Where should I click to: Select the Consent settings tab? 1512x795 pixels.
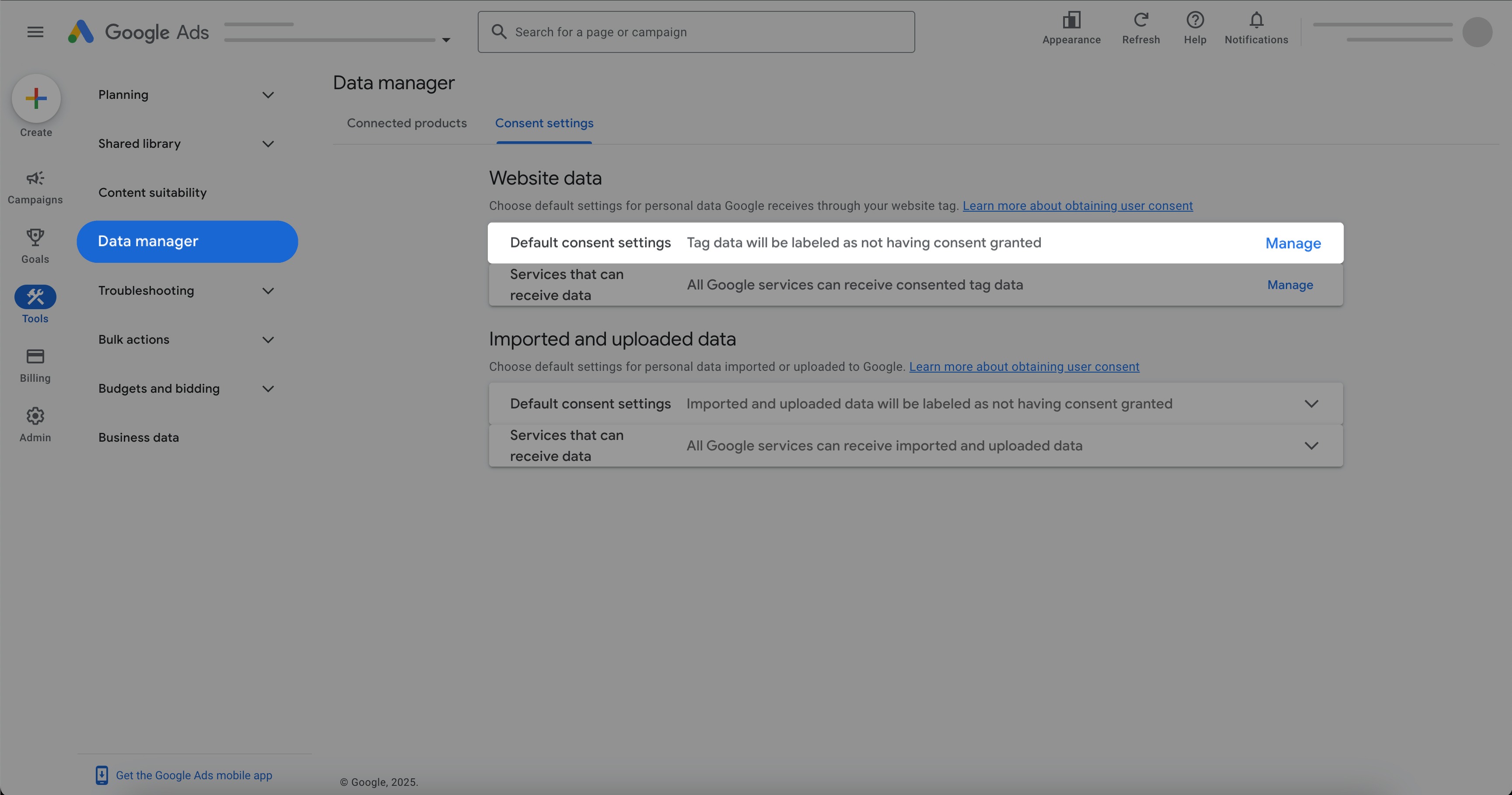pyautogui.click(x=544, y=123)
